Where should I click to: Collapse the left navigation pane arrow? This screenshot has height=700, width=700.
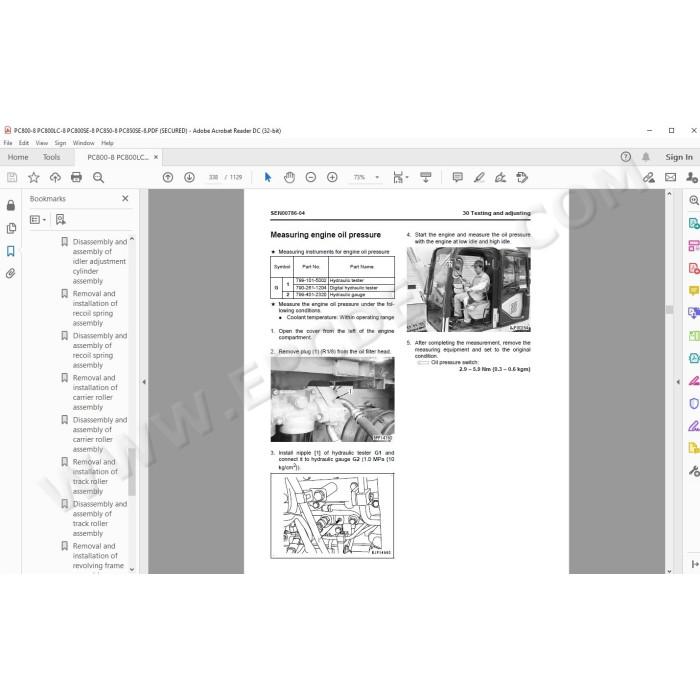pos(144,382)
